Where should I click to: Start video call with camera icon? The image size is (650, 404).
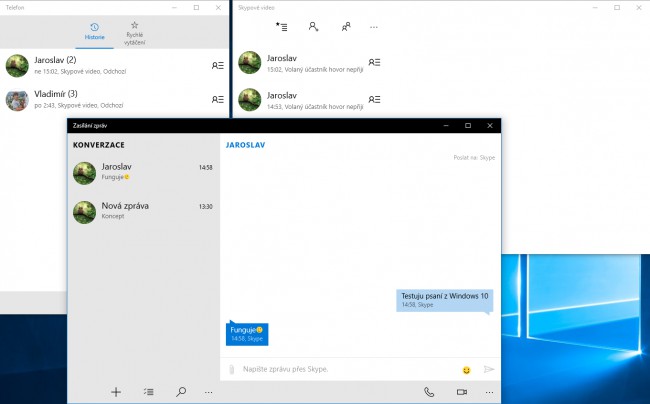(462, 392)
